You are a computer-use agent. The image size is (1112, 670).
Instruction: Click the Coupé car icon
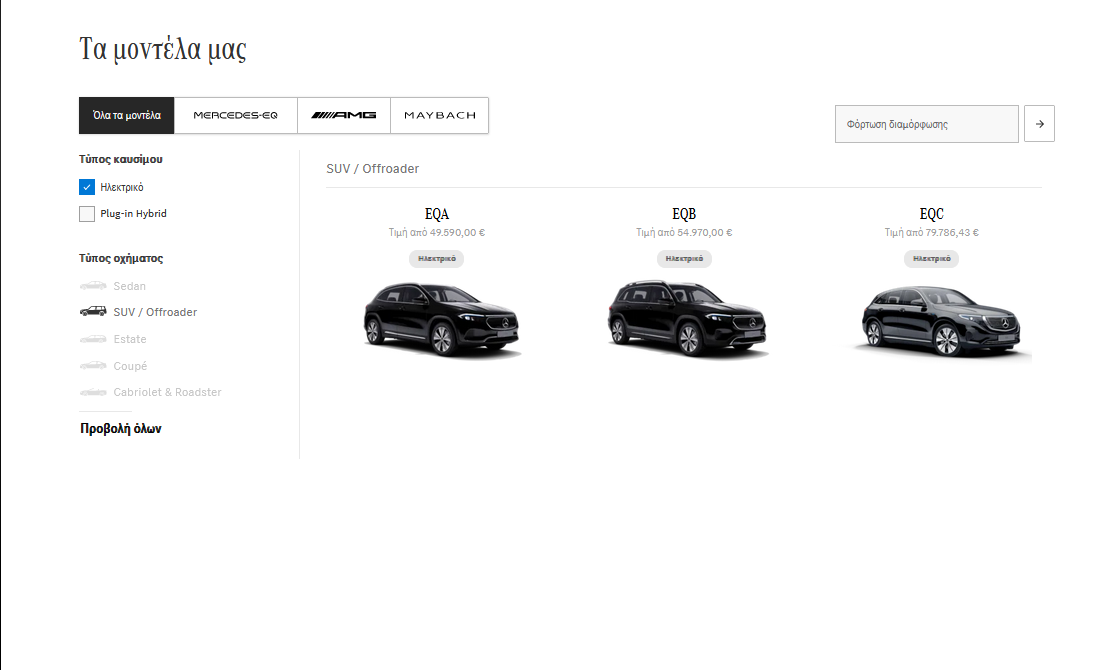93,366
